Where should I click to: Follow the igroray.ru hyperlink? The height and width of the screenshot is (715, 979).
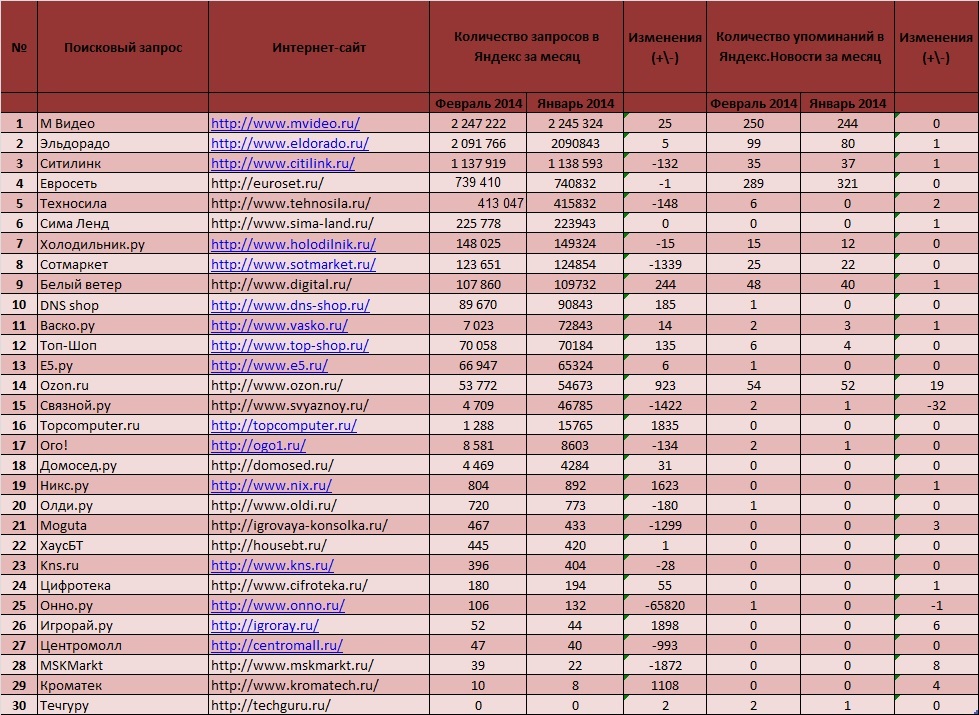(265, 625)
